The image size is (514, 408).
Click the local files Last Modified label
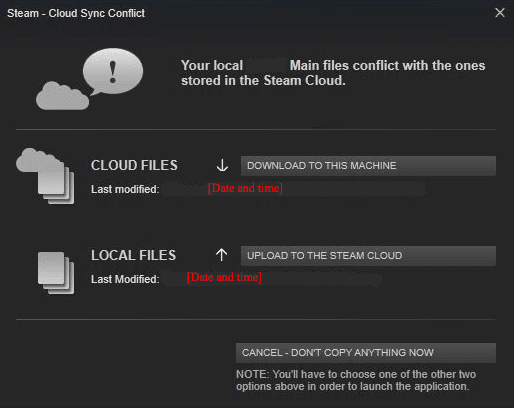click(125, 279)
